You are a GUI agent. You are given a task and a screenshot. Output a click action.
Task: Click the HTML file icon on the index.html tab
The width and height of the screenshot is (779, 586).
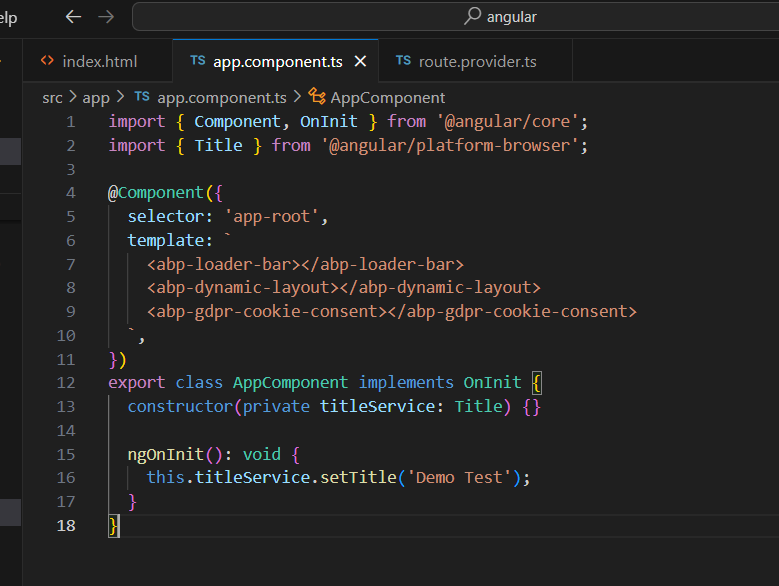point(47,61)
